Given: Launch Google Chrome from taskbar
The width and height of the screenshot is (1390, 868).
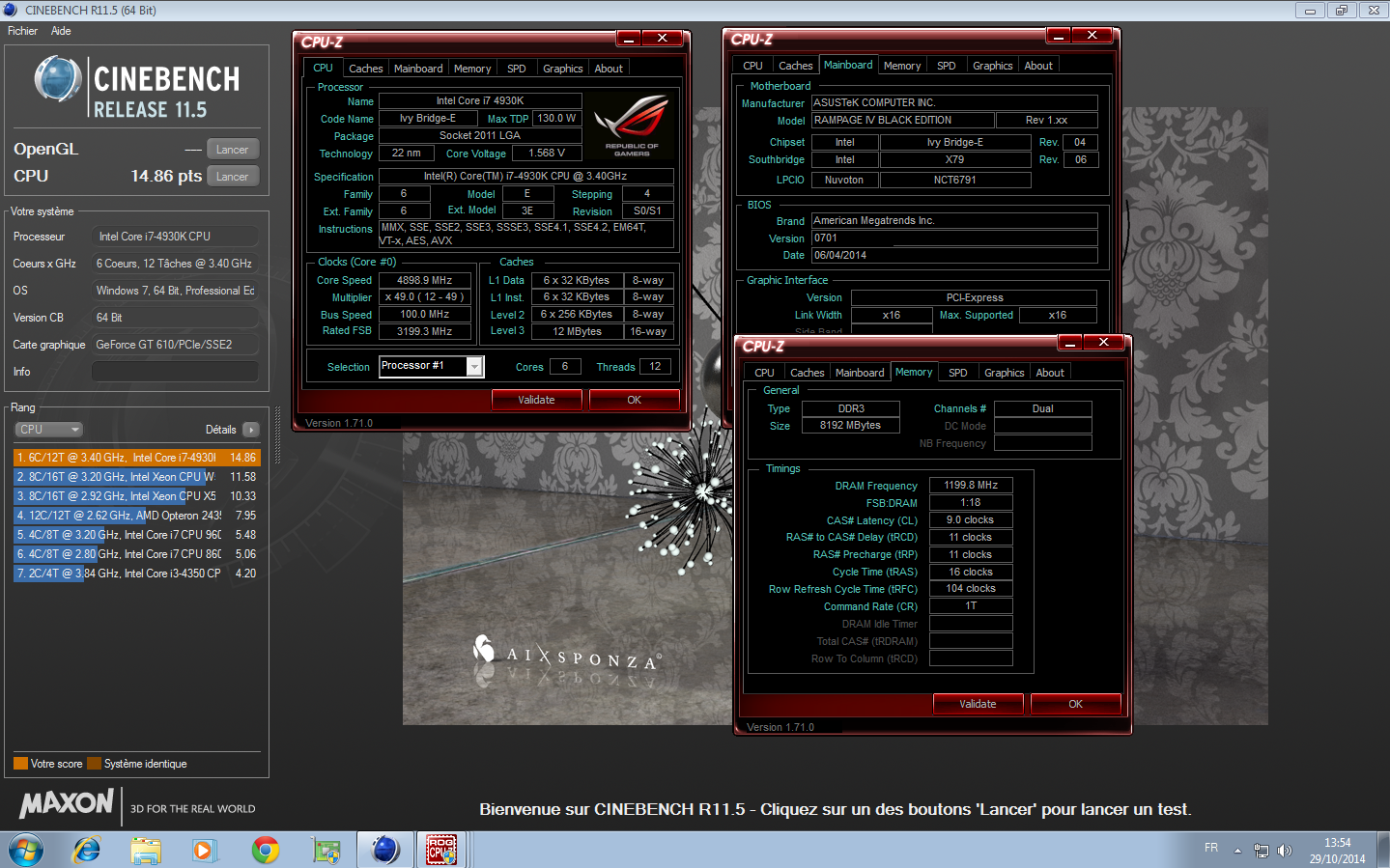Looking at the screenshot, I should [x=265, y=850].
